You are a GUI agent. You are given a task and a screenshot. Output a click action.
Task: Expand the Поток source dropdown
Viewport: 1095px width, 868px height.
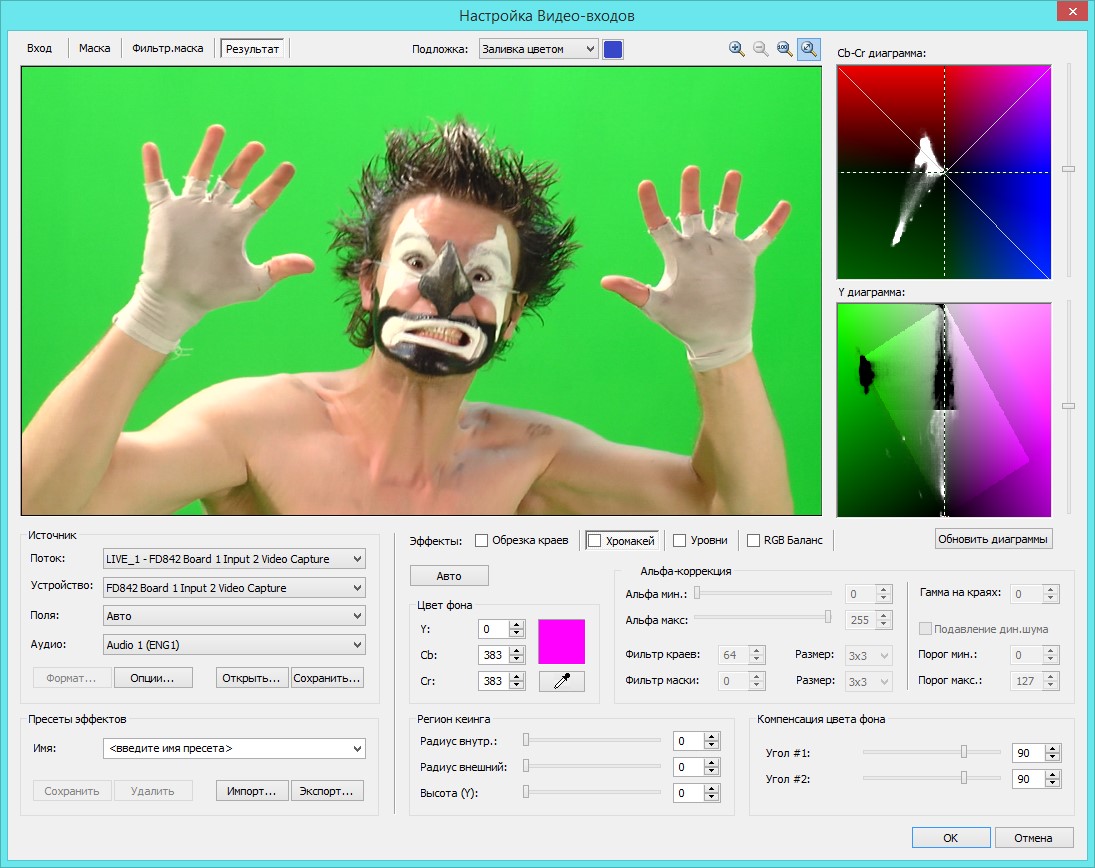tap(234, 559)
